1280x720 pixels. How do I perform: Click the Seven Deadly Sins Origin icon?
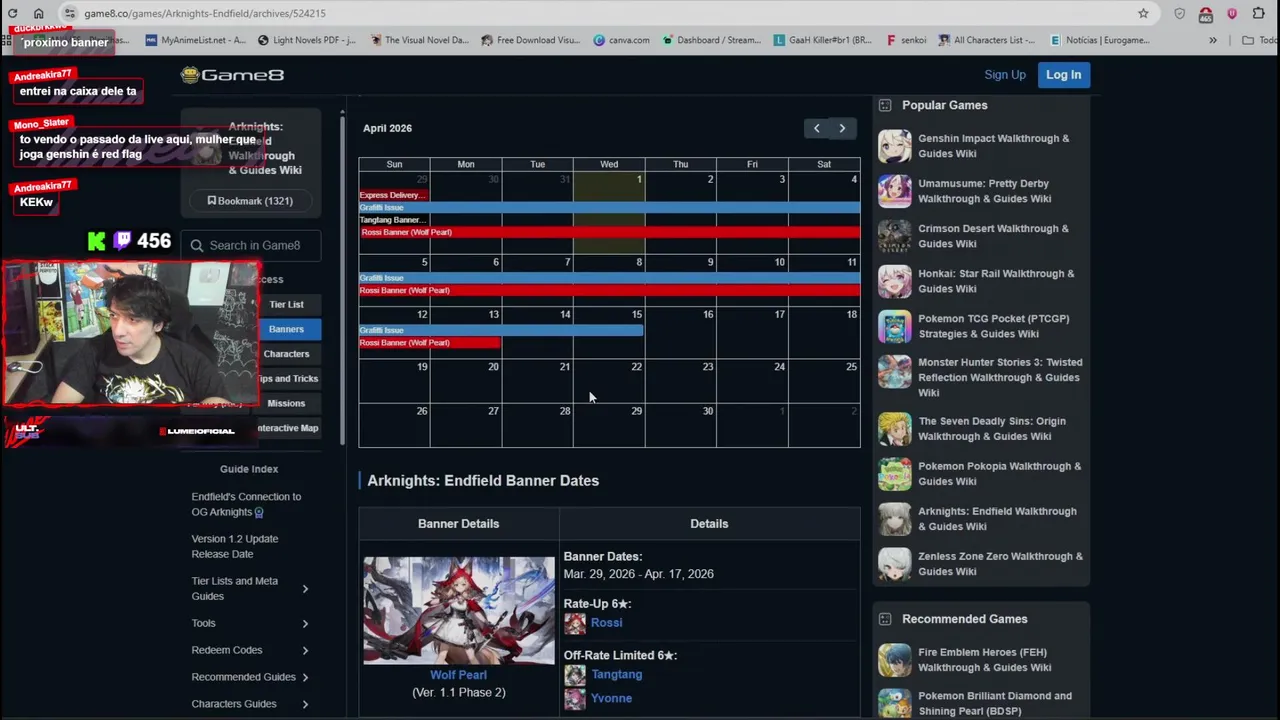click(895, 429)
